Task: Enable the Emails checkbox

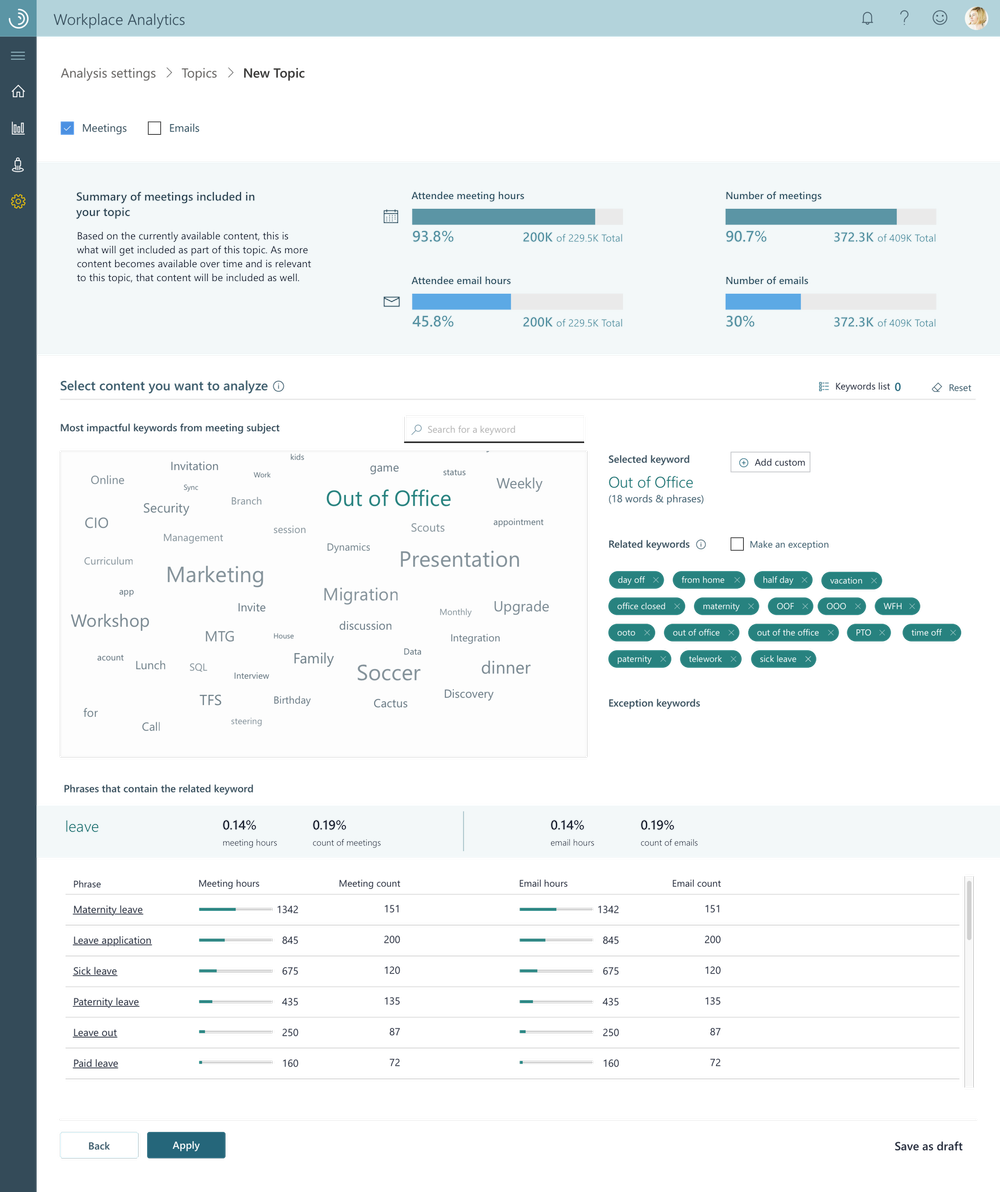Action: coord(155,128)
